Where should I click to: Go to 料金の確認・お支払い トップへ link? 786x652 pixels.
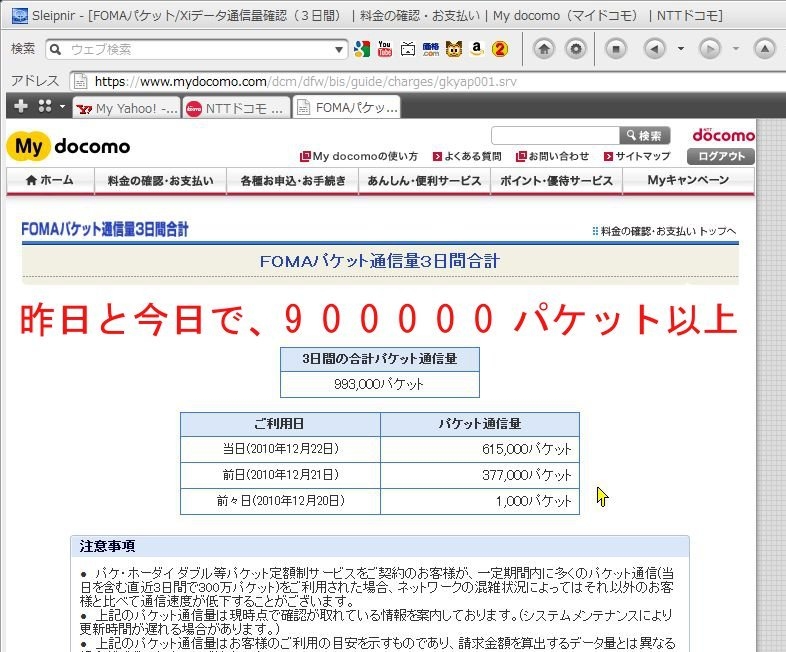(x=664, y=231)
